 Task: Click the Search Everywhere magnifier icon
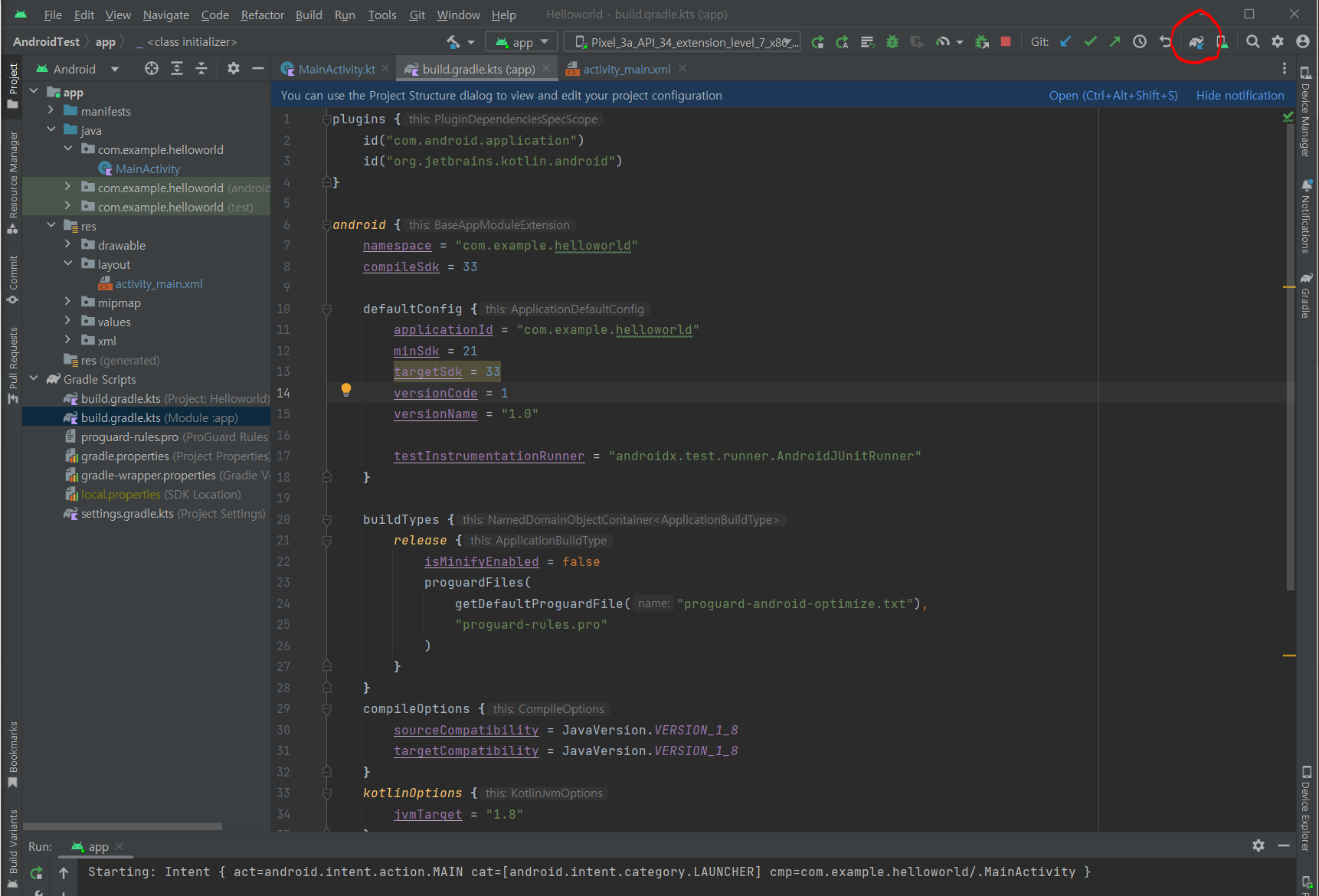coord(1252,41)
